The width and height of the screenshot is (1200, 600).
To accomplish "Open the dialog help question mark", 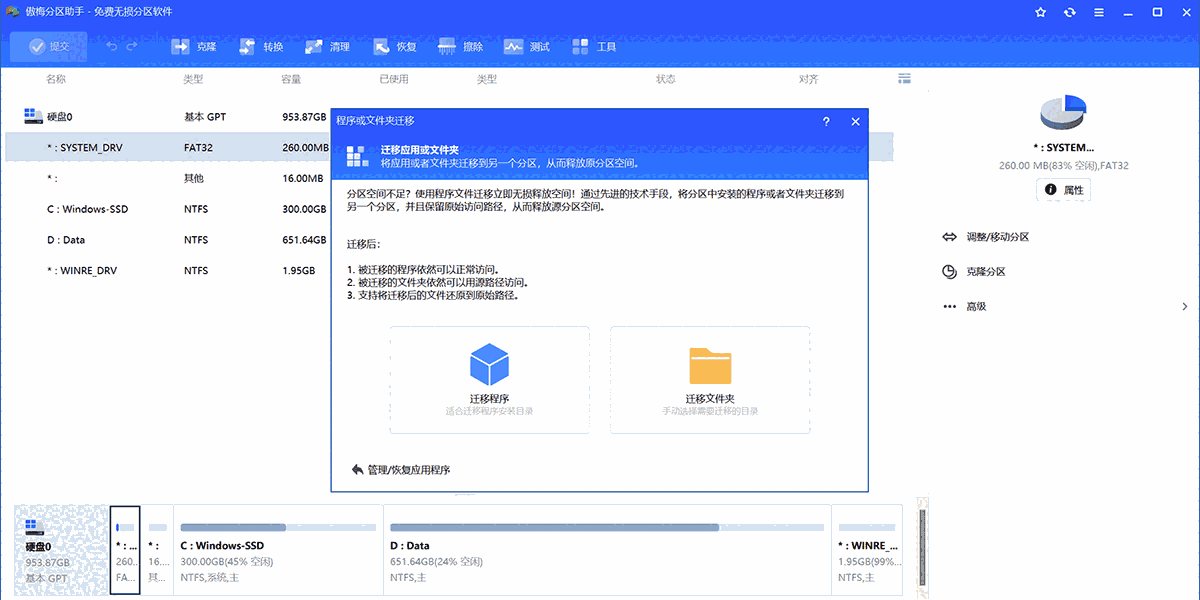I will [x=825, y=121].
